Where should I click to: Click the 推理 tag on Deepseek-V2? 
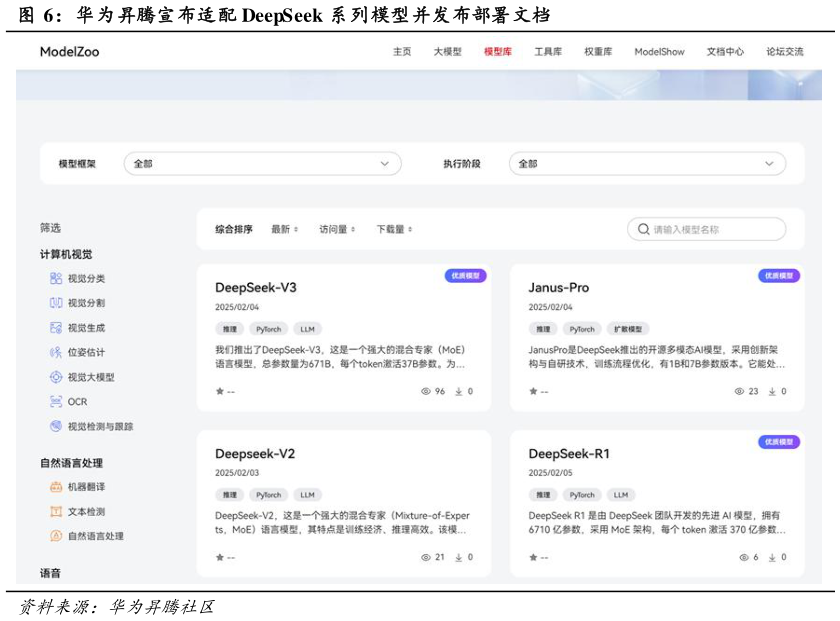click(229, 494)
